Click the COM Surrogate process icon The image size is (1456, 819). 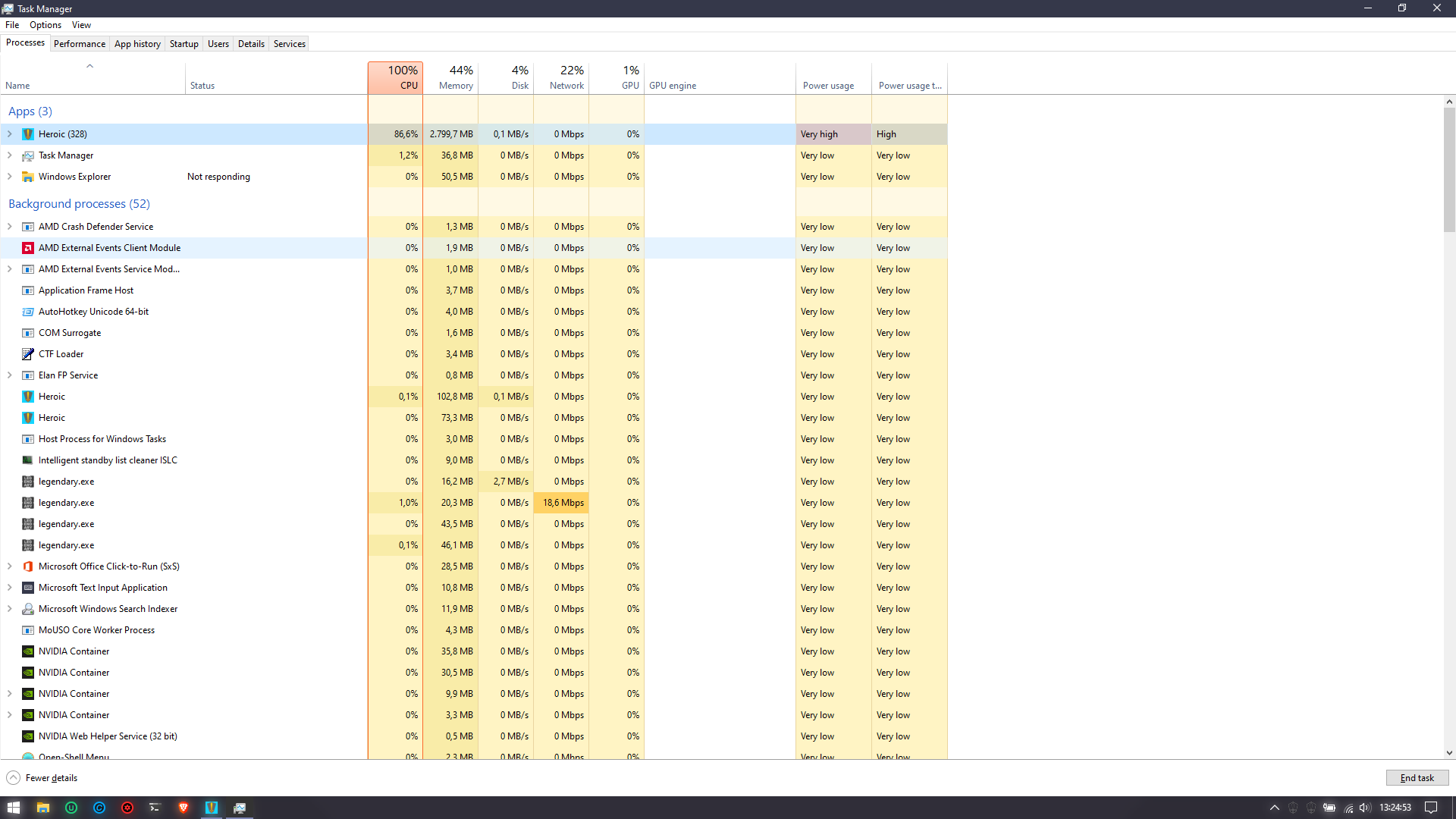click(x=27, y=333)
